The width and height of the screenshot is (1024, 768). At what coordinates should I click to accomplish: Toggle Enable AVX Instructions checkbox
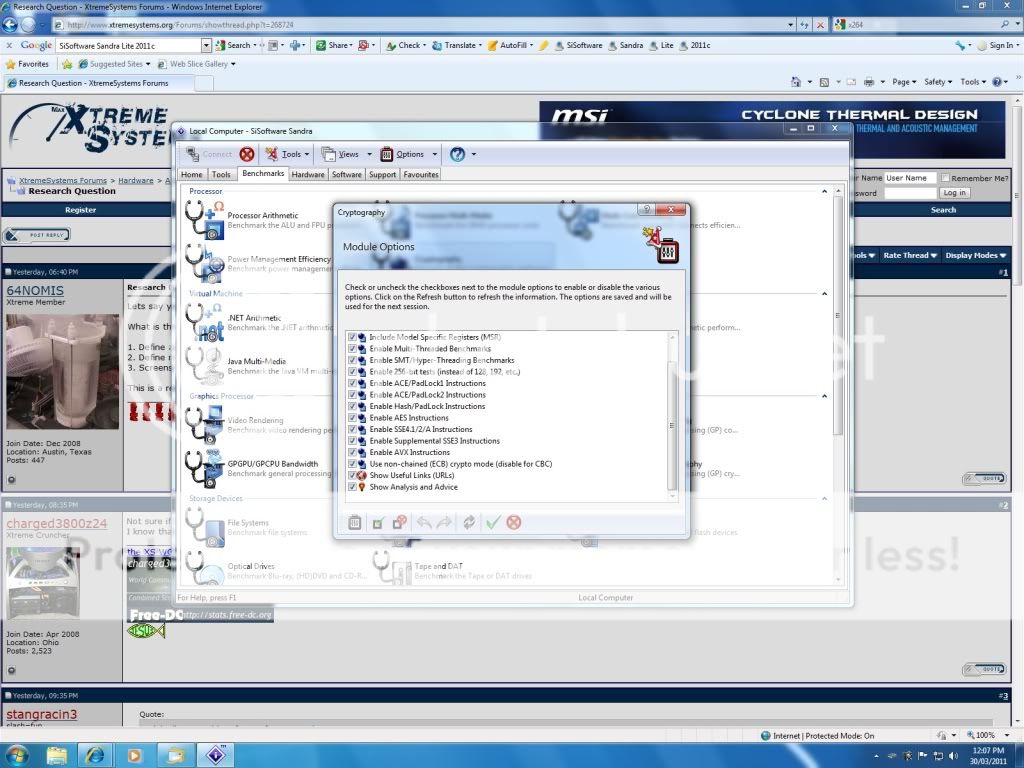352,452
